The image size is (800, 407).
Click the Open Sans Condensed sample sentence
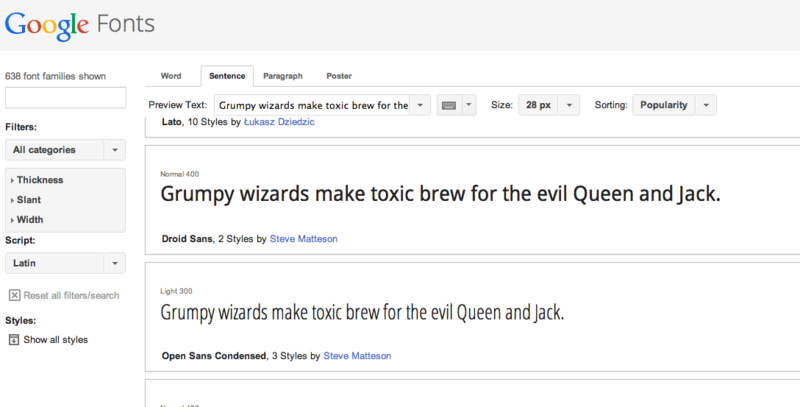[362, 312]
